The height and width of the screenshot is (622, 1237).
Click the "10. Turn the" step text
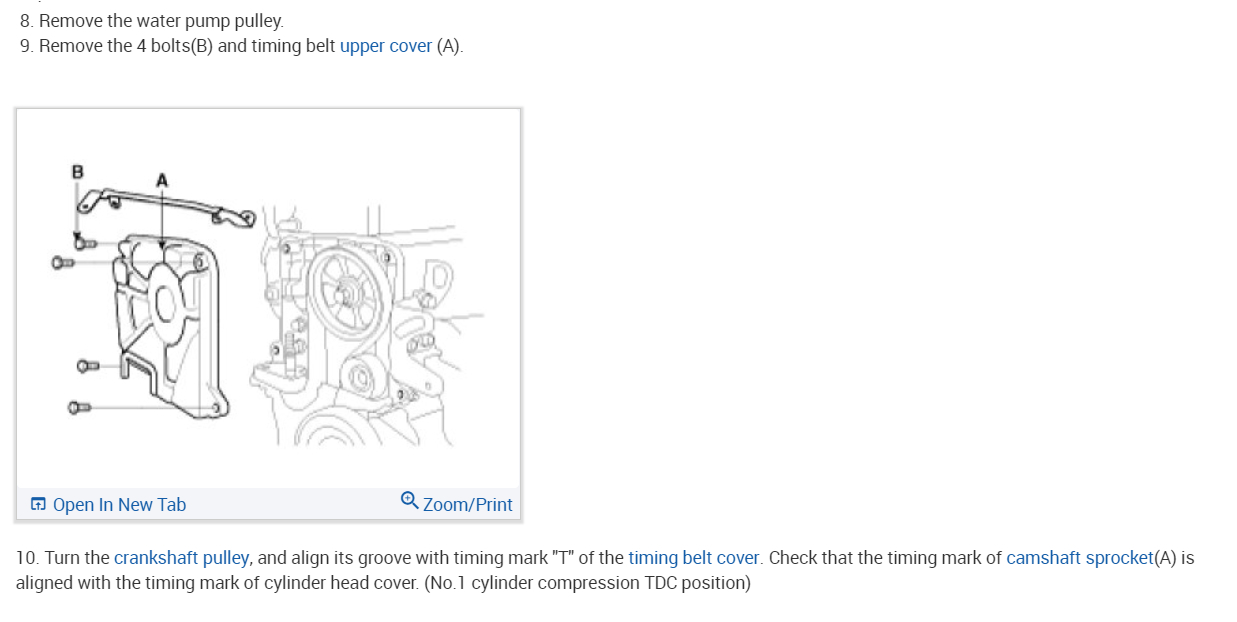[x=63, y=558]
